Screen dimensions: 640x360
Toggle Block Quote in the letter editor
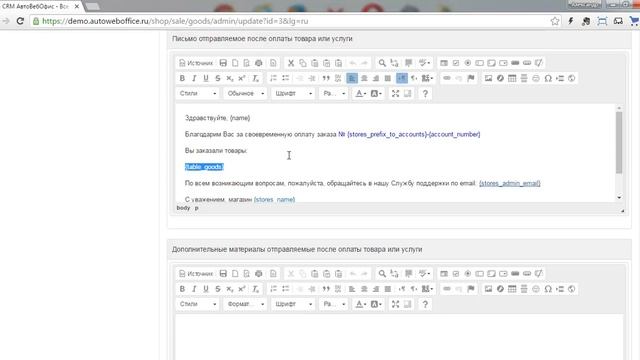click(x=326, y=78)
